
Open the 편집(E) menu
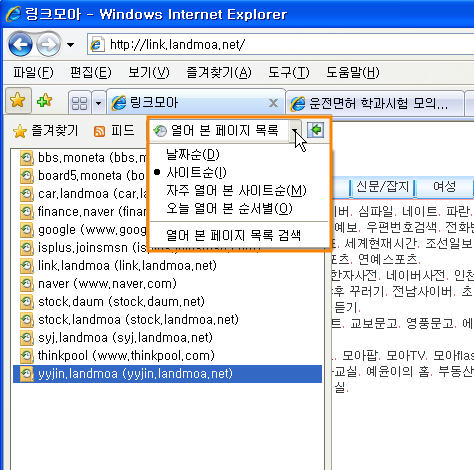click(x=91, y=72)
